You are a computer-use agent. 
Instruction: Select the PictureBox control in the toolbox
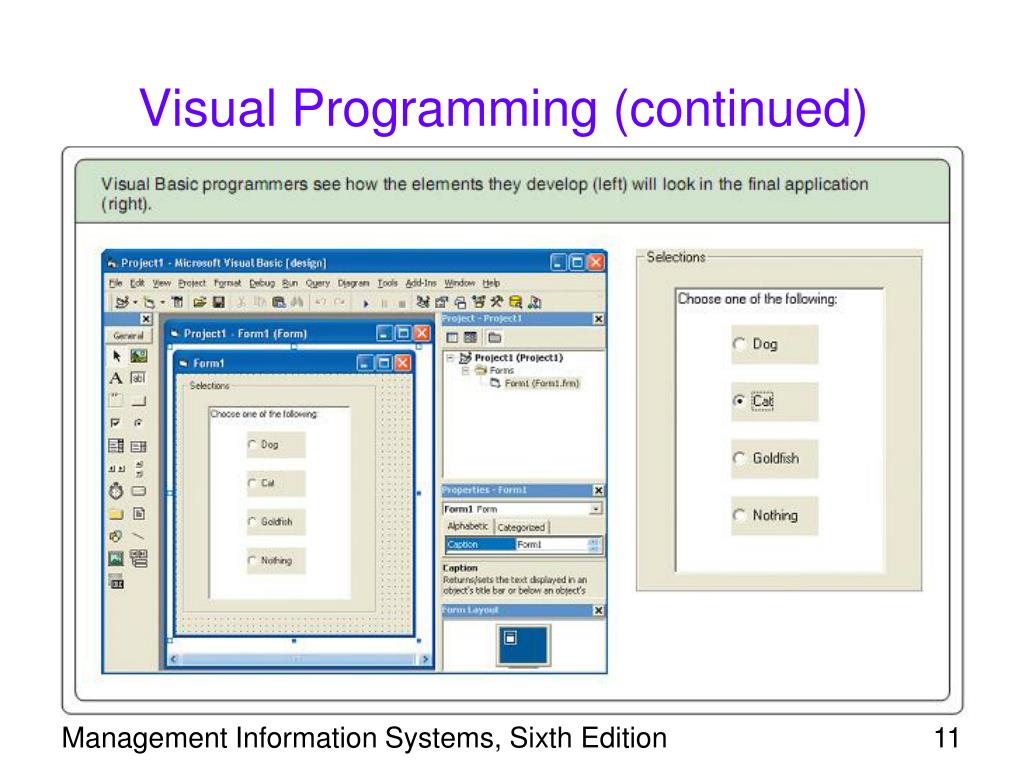(x=138, y=356)
